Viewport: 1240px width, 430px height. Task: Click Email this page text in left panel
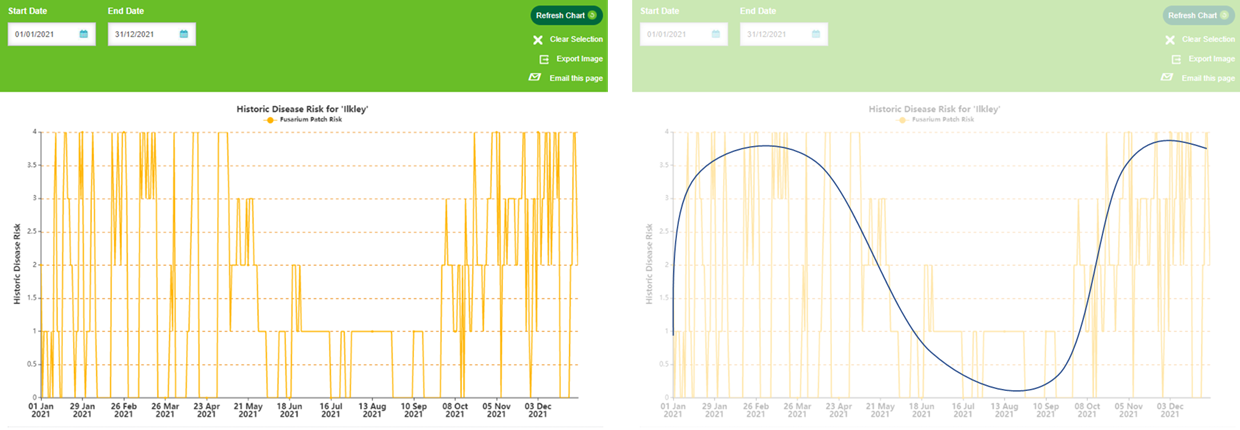[576, 78]
